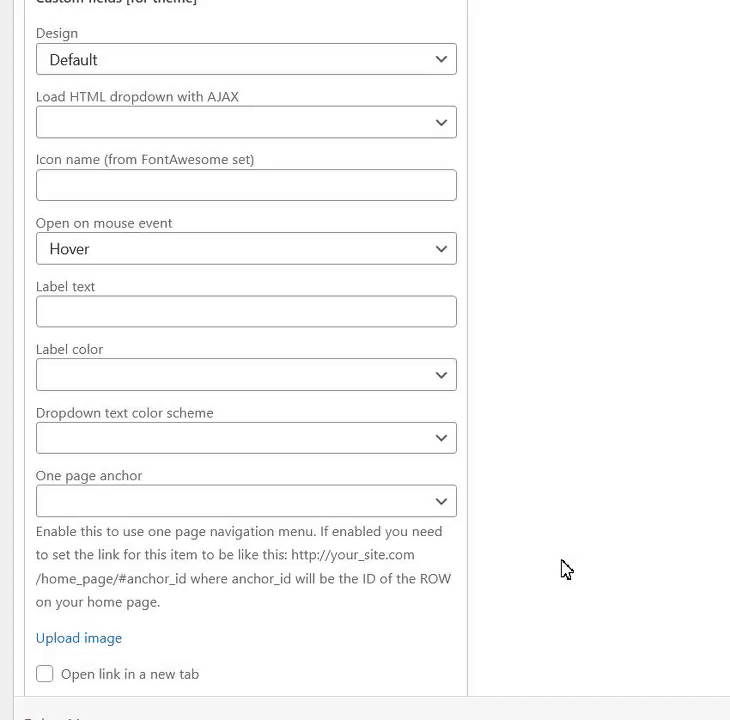The width and height of the screenshot is (730, 720).
Task: Focus the Icon name FontAwesome text field
Action: (x=246, y=185)
